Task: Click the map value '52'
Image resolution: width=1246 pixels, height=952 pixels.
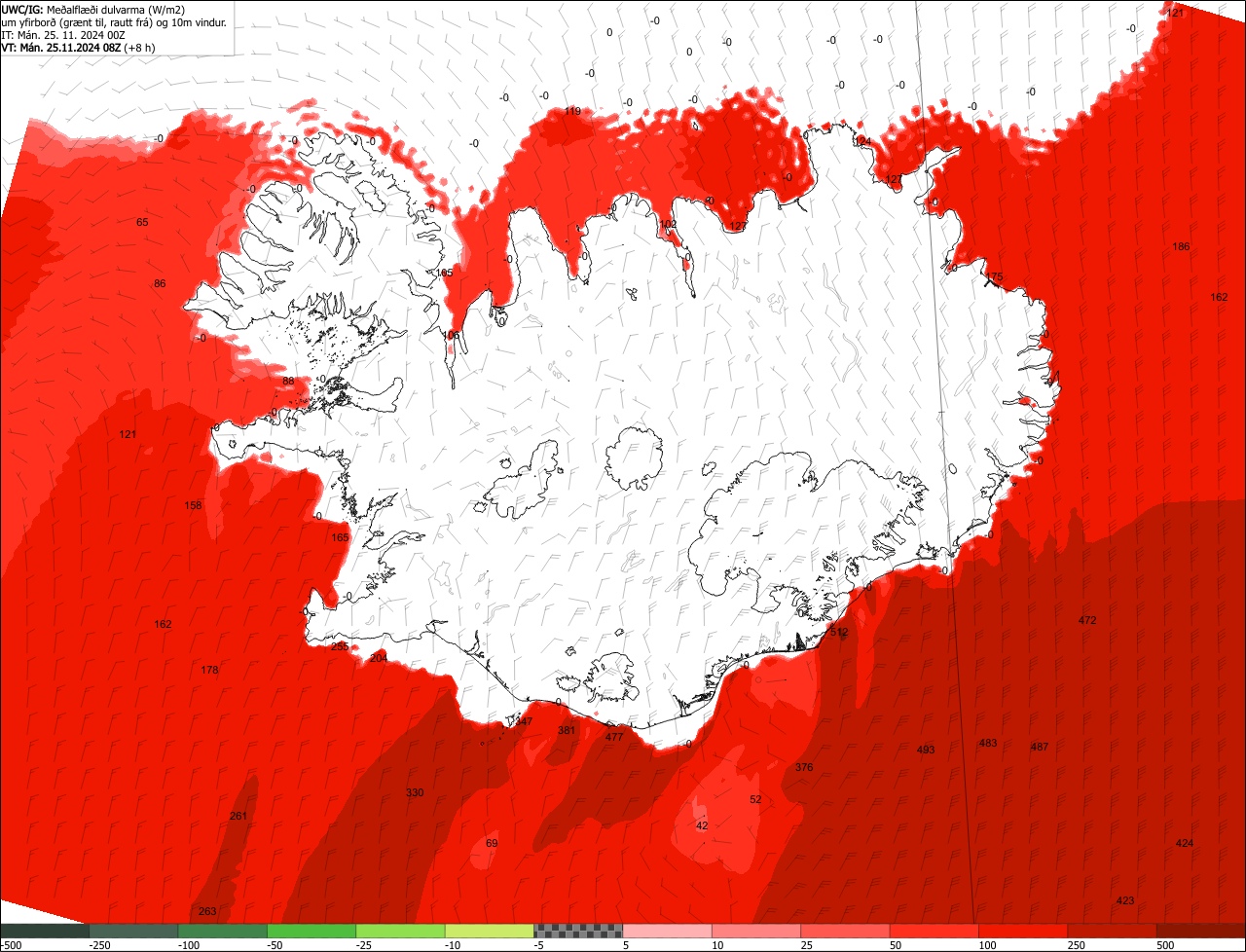Action: coord(755,799)
